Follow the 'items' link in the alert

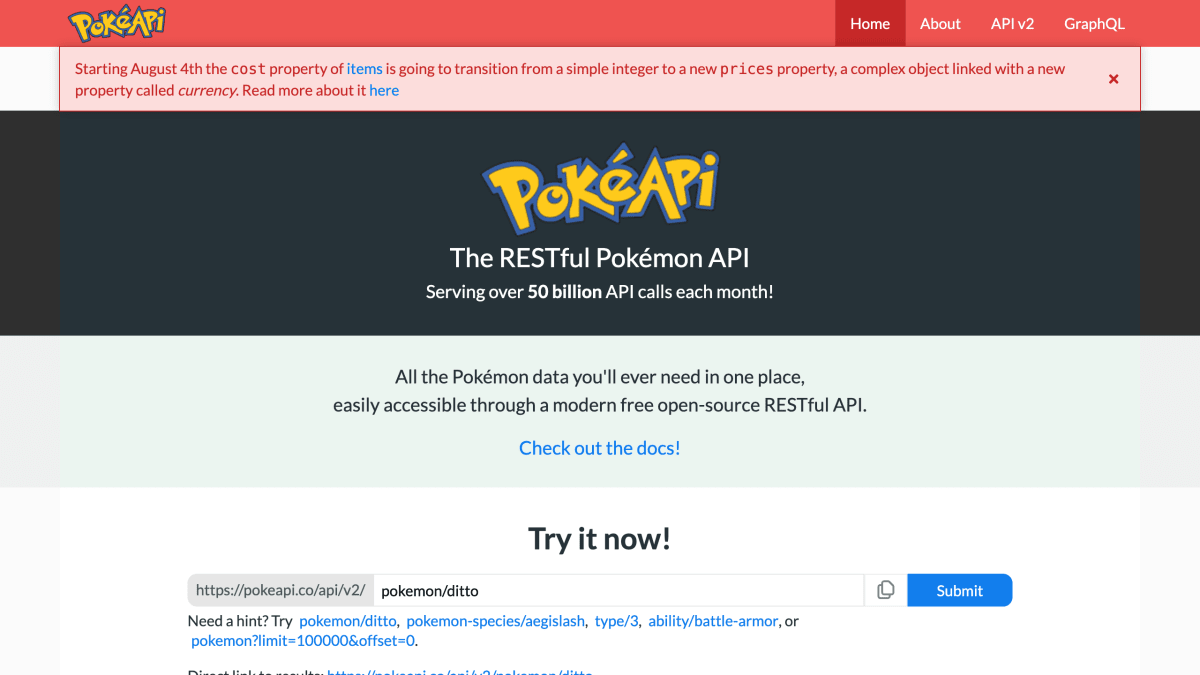[x=364, y=69]
